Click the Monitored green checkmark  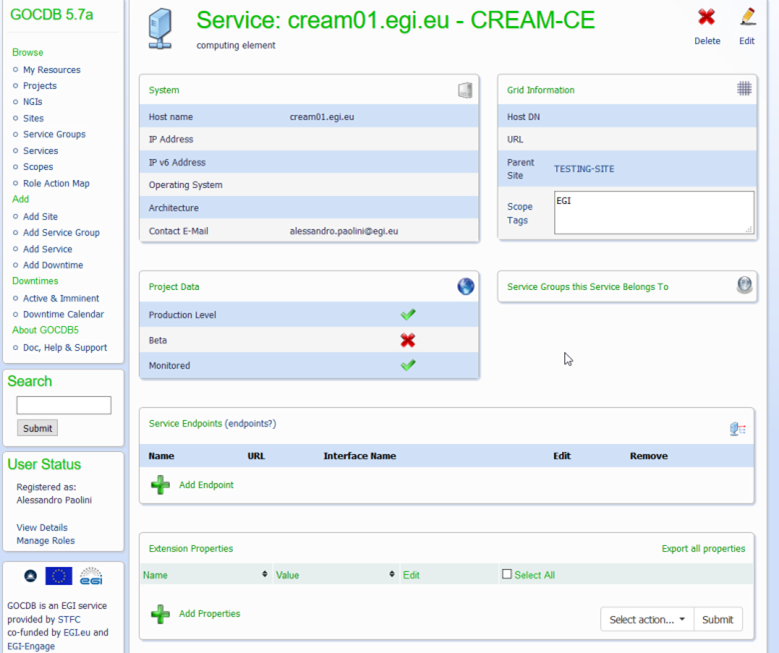click(408, 365)
